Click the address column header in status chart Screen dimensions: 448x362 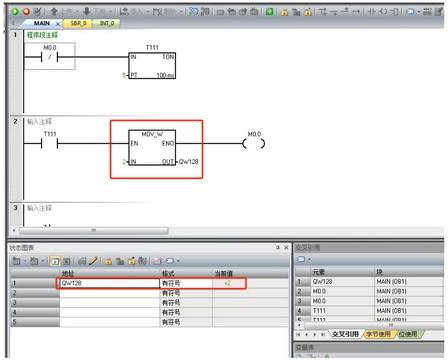(x=110, y=274)
